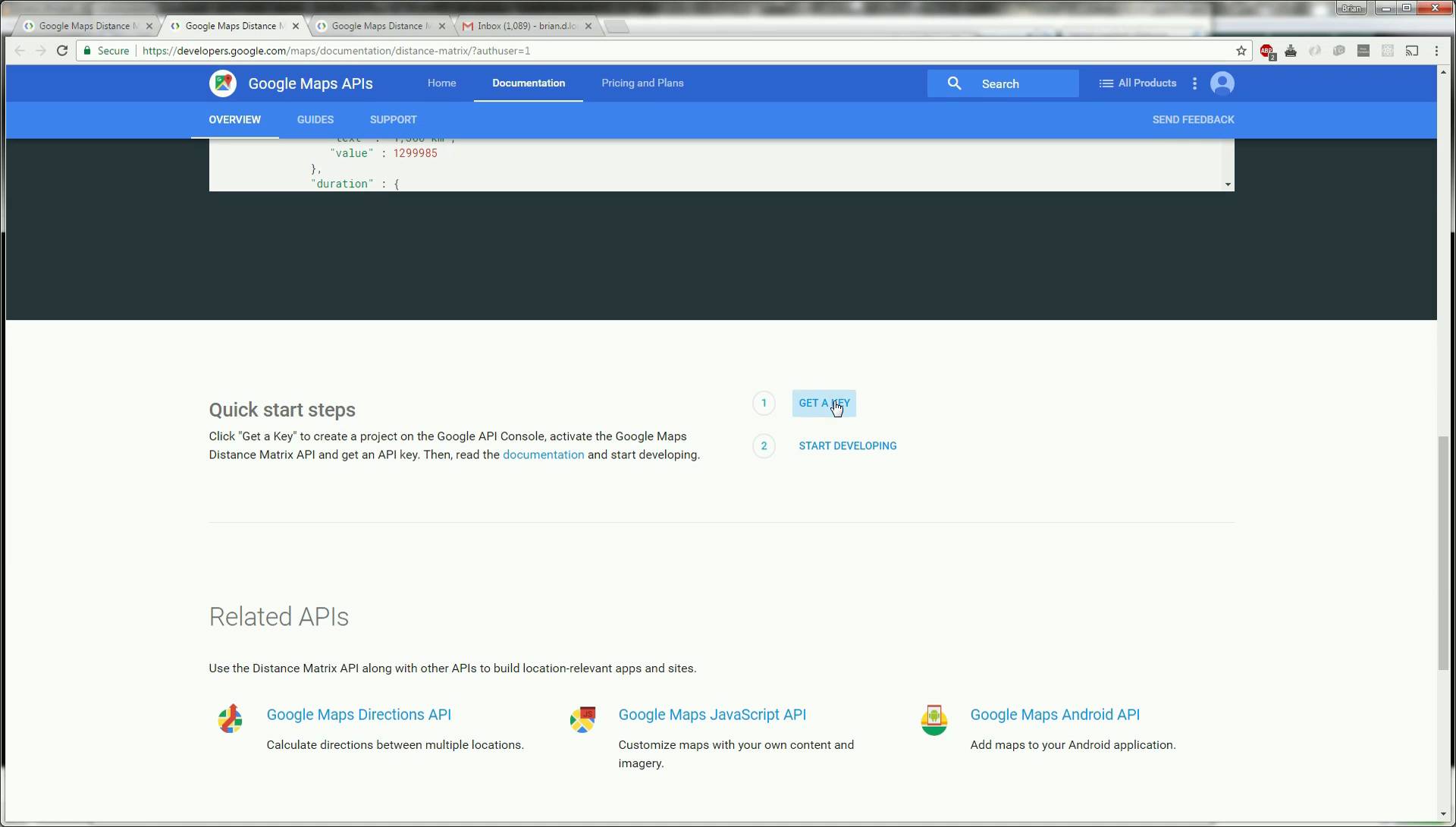Open the Google Maps APIs home via the logo
Image resolution: width=1456 pixels, height=827 pixels.
(x=223, y=83)
